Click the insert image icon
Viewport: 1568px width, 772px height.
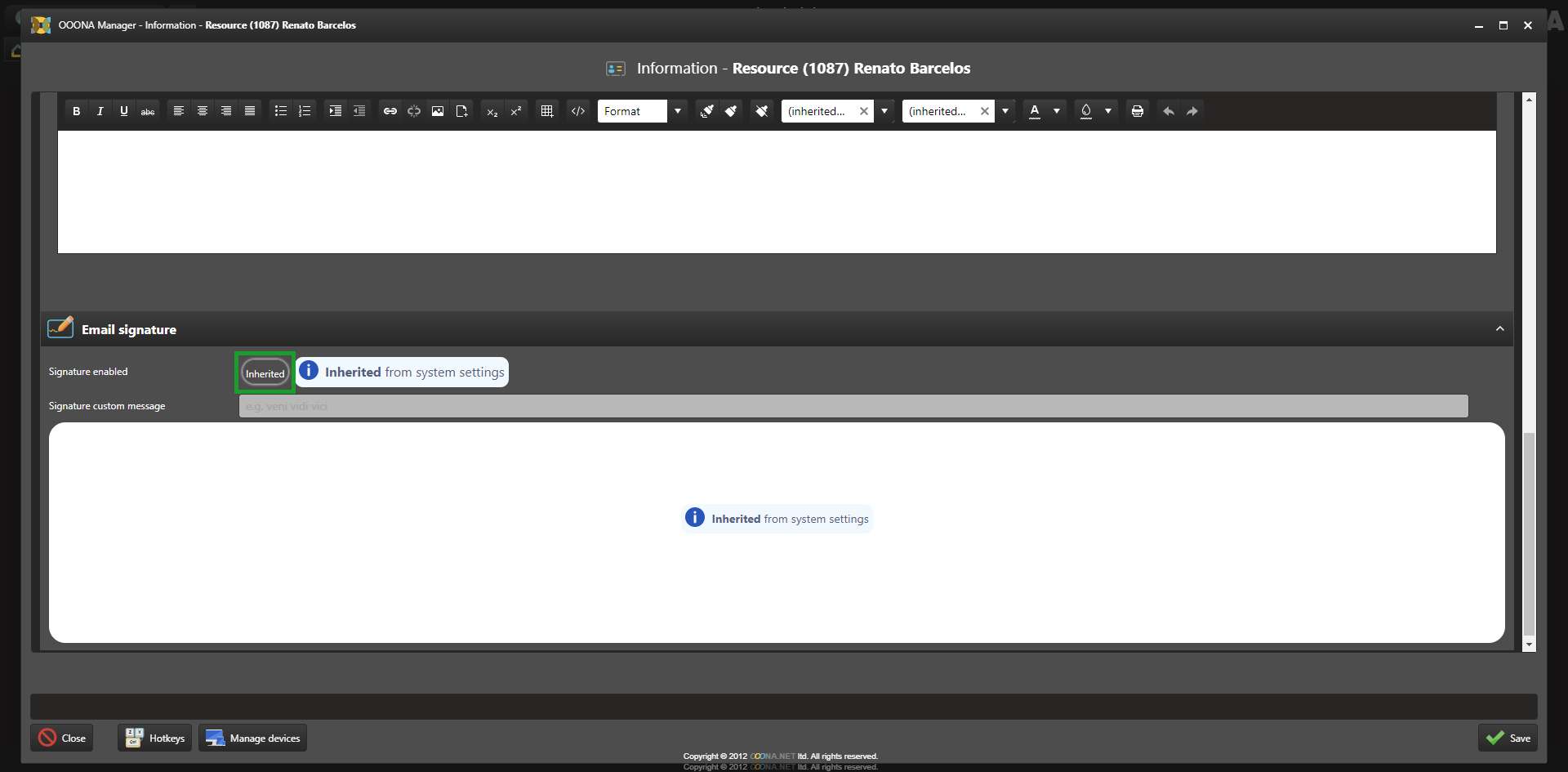[438, 111]
